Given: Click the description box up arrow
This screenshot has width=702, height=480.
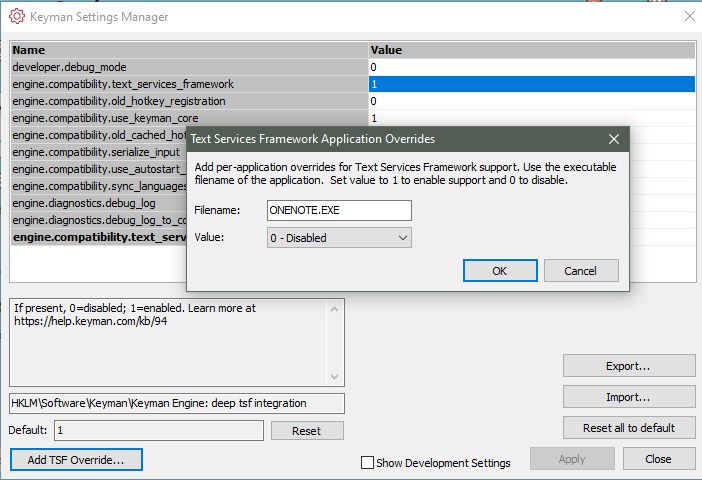Looking at the screenshot, I should click(334, 309).
